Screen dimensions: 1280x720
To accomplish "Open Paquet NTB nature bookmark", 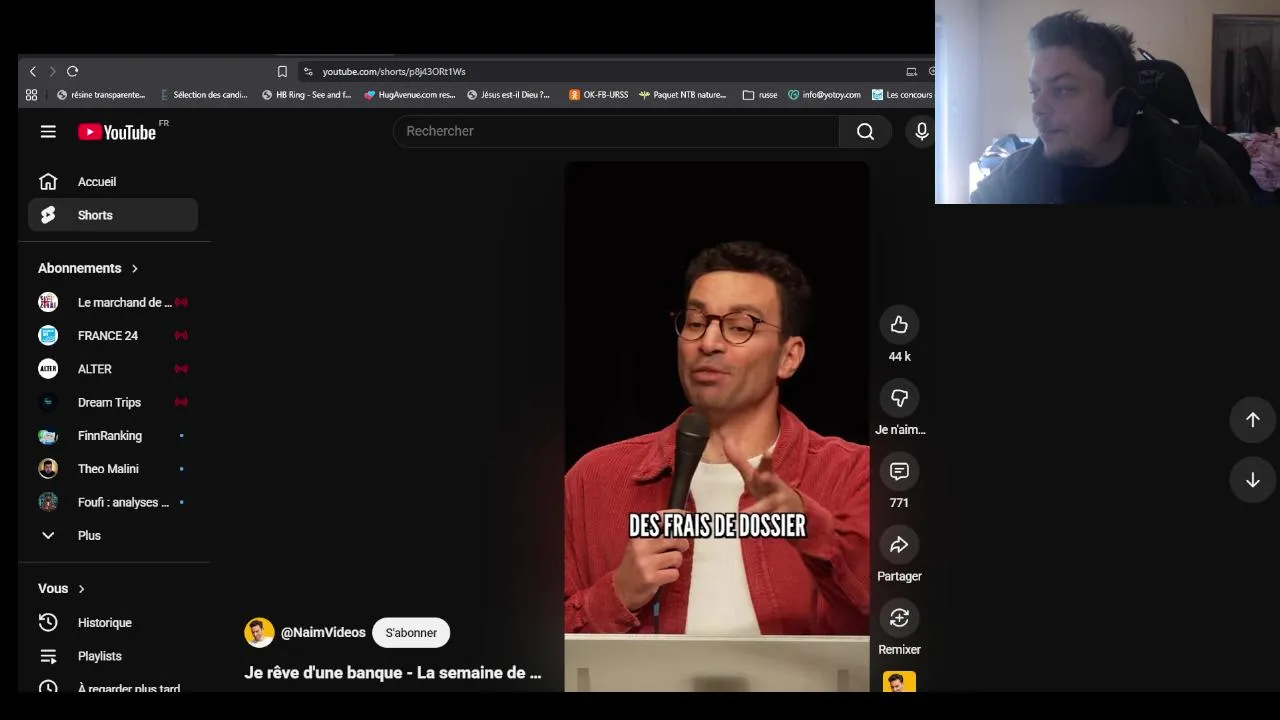I will pos(682,95).
